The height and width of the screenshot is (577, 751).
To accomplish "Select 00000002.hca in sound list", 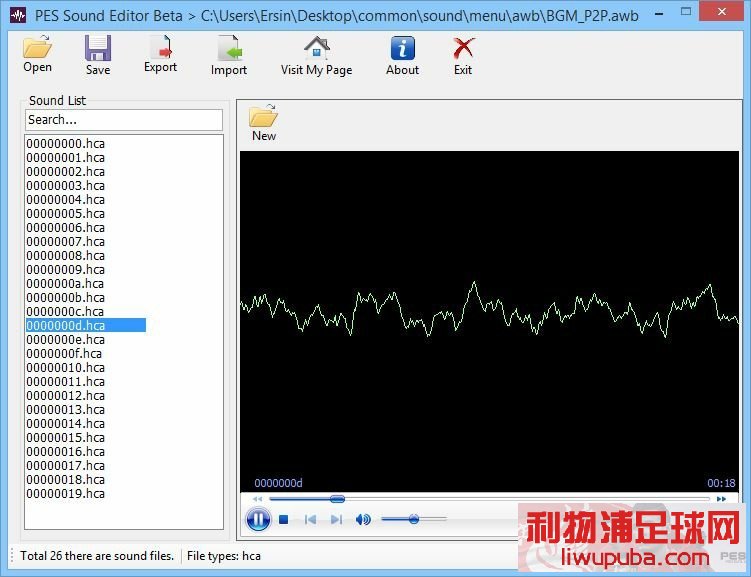I will 66,171.
